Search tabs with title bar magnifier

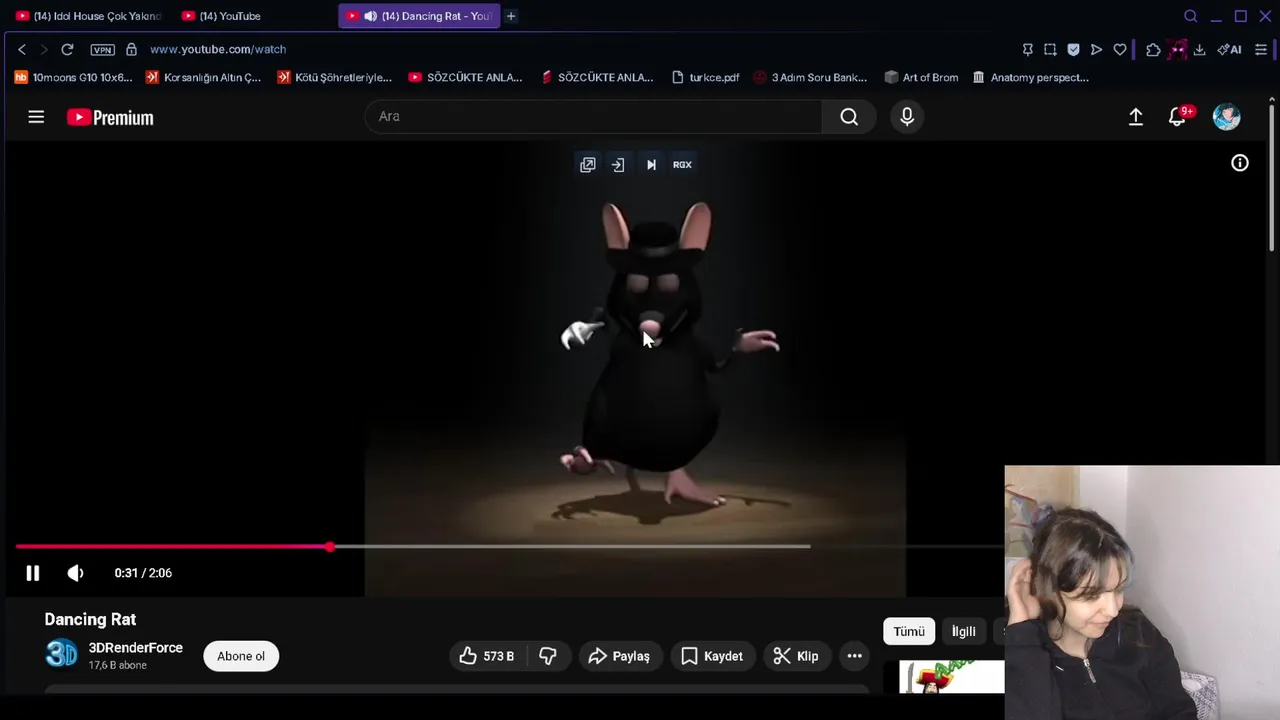pyautogui.click(x=1190, y=16)
